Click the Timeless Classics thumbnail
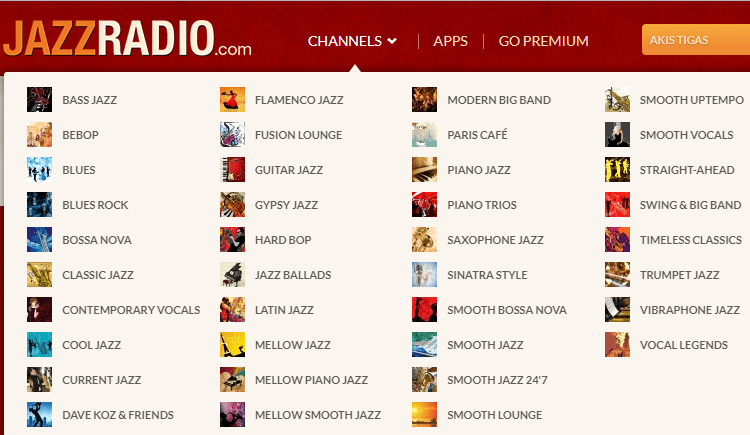750x435 pixels. [617, 239]
